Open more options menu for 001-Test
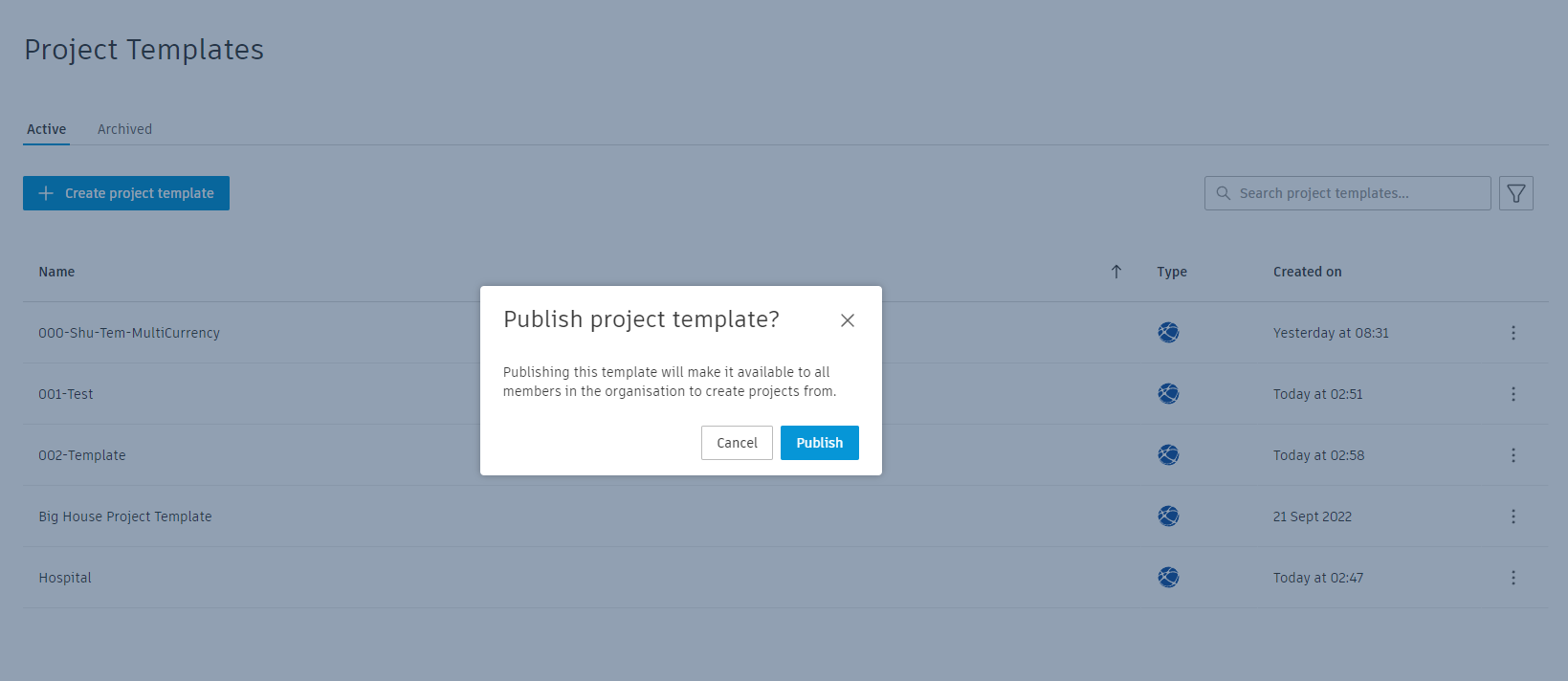The height and width of the screenshot is (681, 1568). coord(1513,394)
